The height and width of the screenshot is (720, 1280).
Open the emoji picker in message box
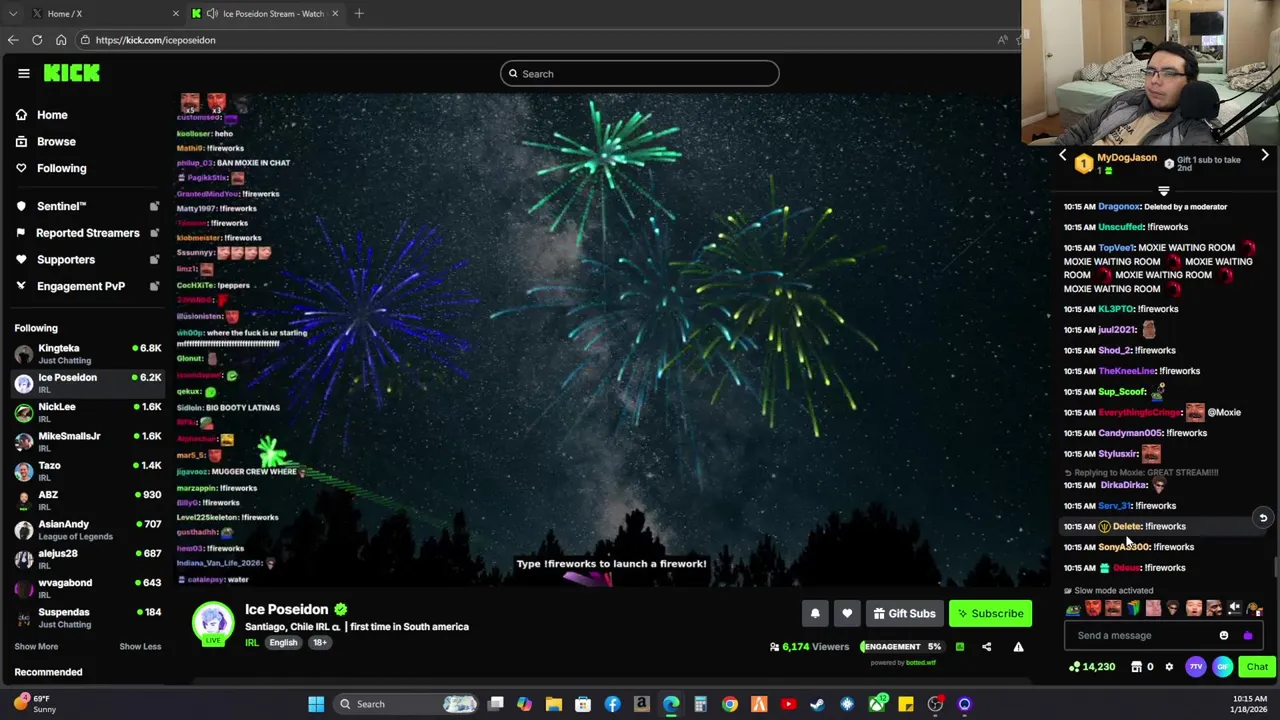click(1224, 636)
